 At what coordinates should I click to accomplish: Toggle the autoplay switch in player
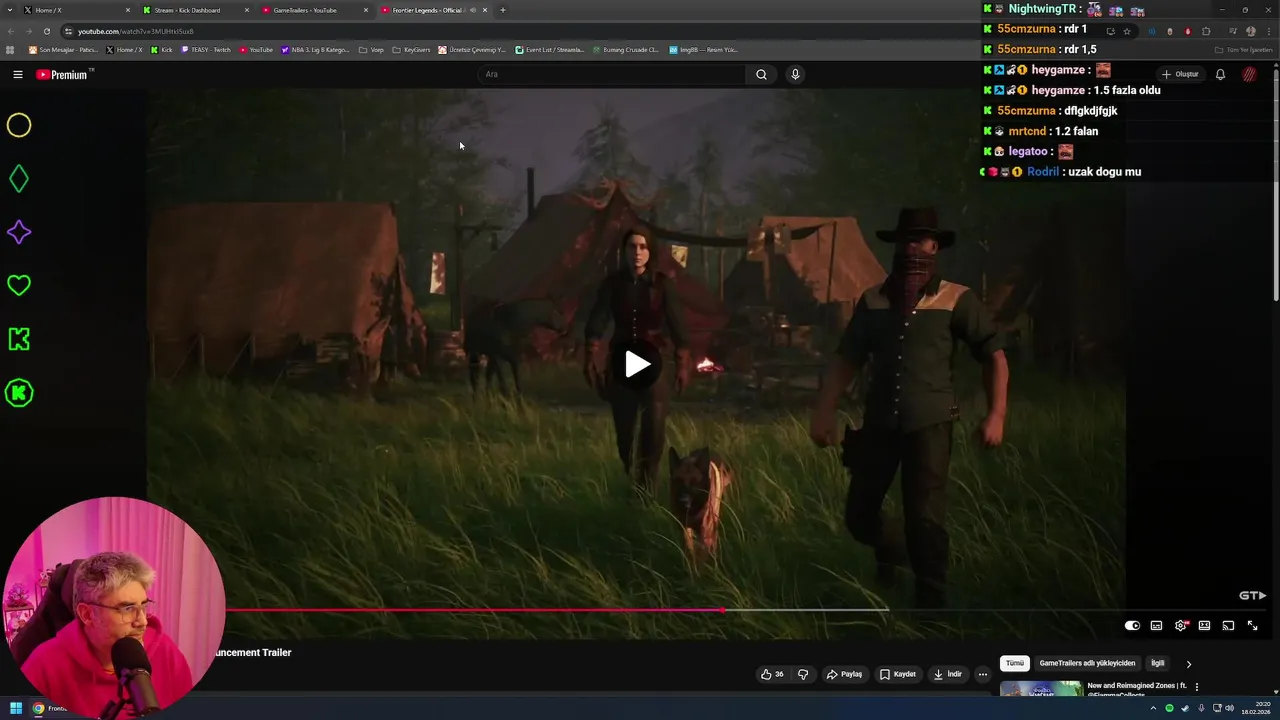click(1132, 626)
